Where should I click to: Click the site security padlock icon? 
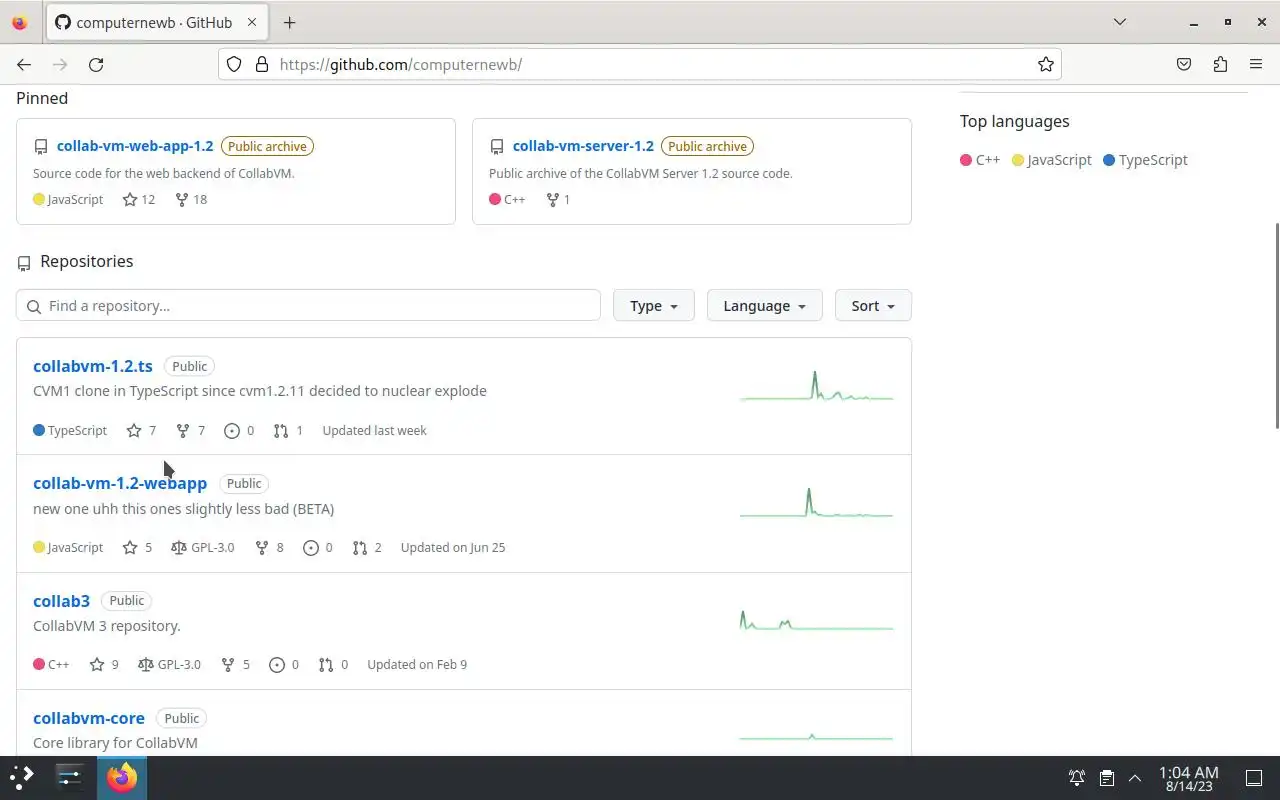point(262,64)
